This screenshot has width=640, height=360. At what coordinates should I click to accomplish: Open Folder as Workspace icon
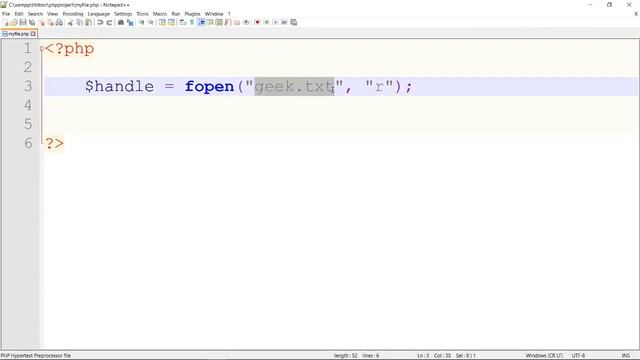point(237,22)
